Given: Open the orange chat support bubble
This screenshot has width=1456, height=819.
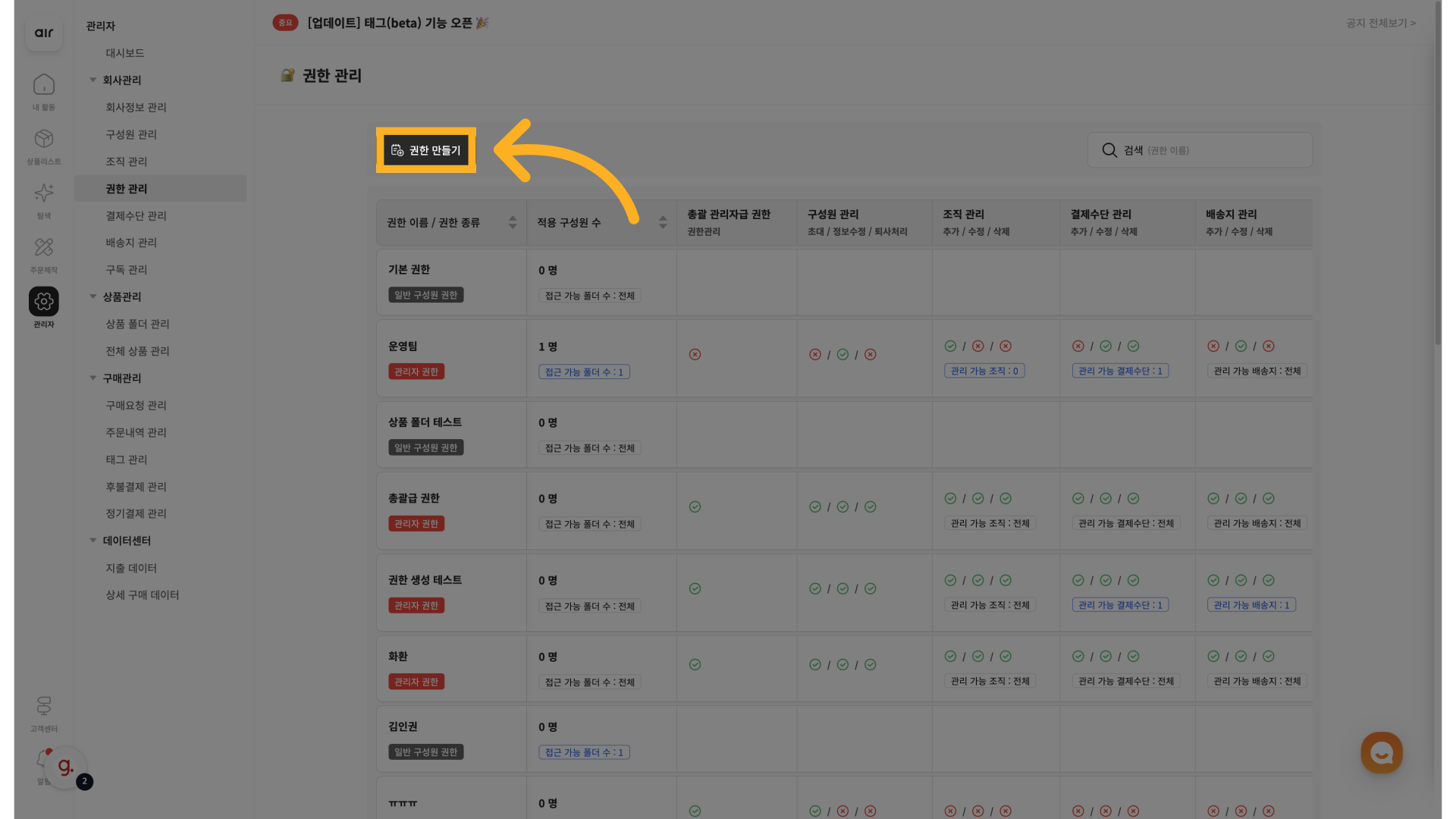Looking at the screenshot, I should pyautogui.click(x=1381, y=752).
